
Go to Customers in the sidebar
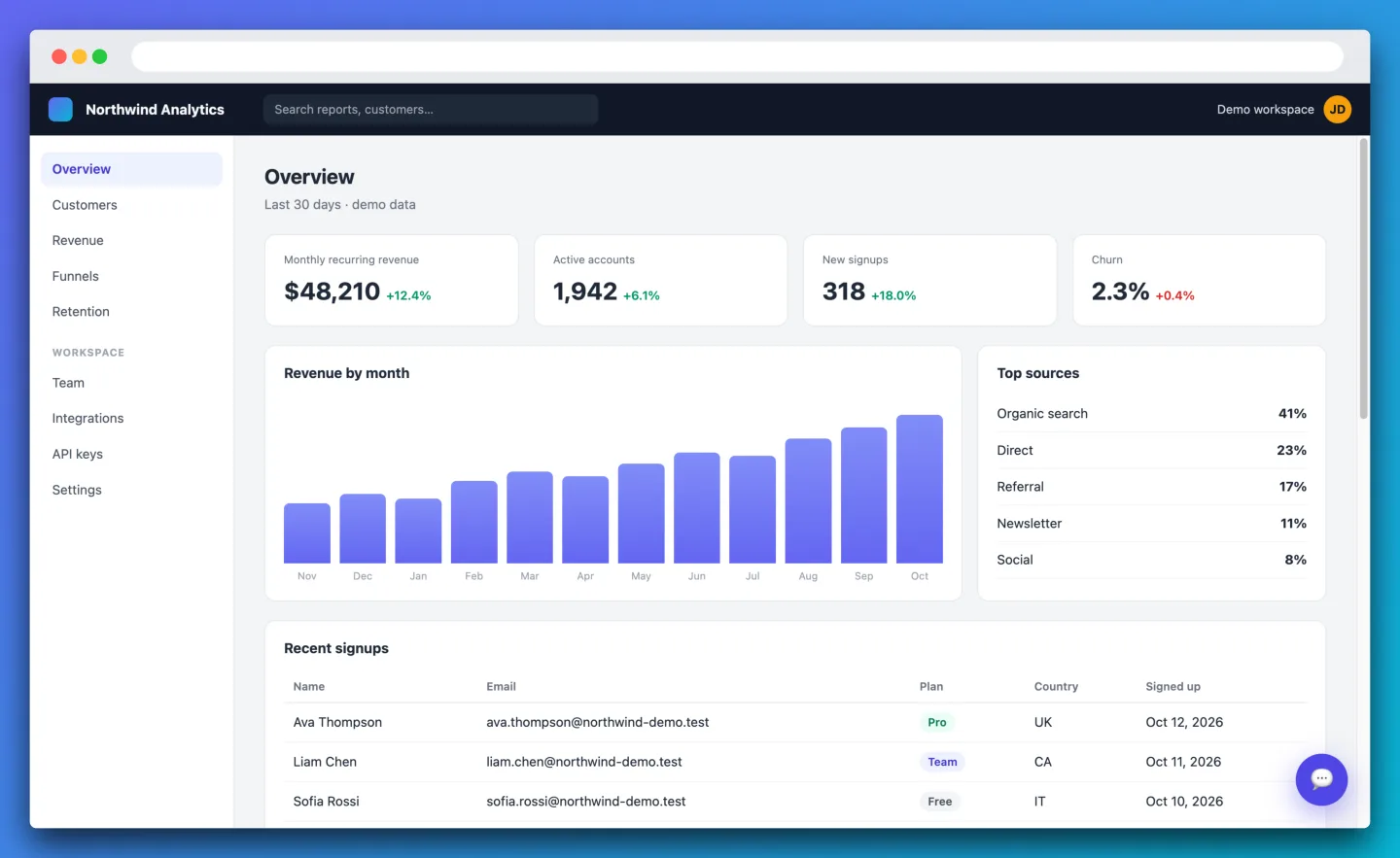click(x=131, y=205)
